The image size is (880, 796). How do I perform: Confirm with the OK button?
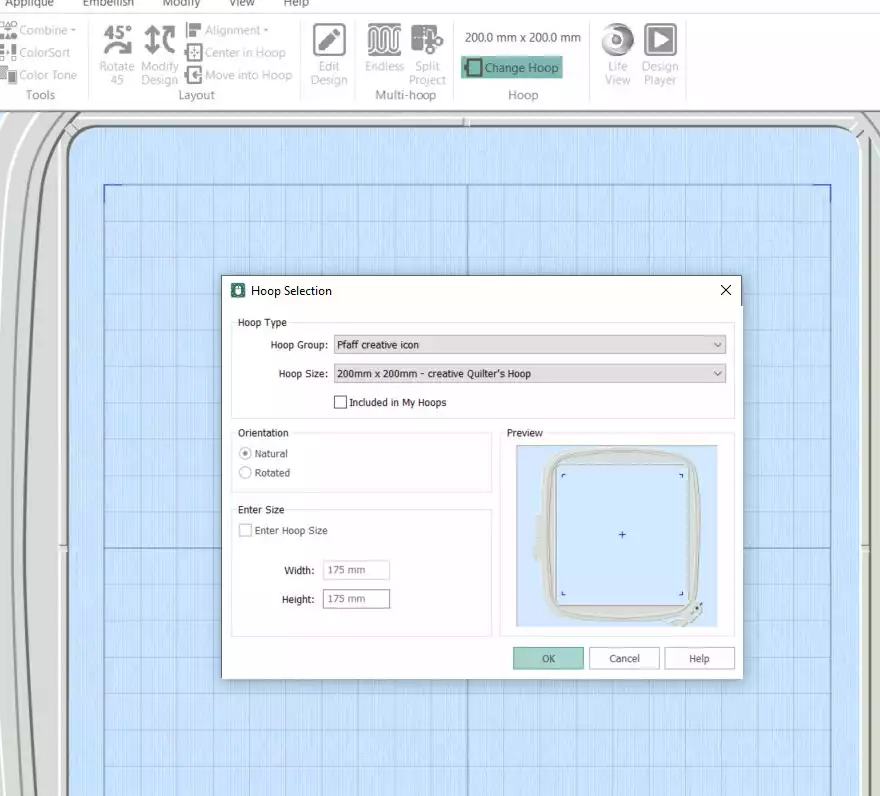tap(548, 658)
